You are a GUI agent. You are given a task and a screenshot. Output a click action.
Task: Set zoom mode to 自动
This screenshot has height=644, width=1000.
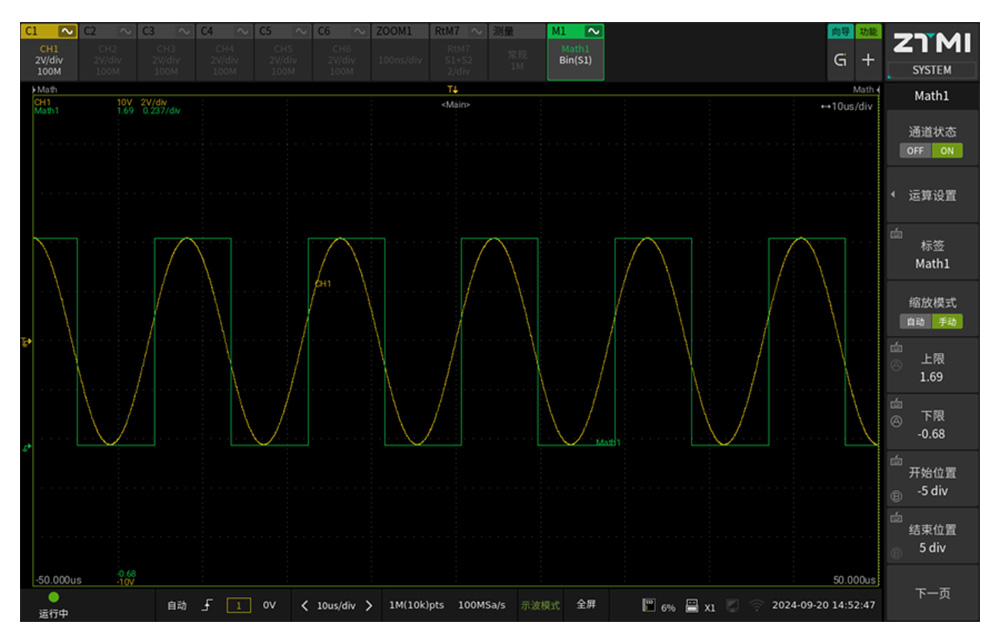[915, 322]
